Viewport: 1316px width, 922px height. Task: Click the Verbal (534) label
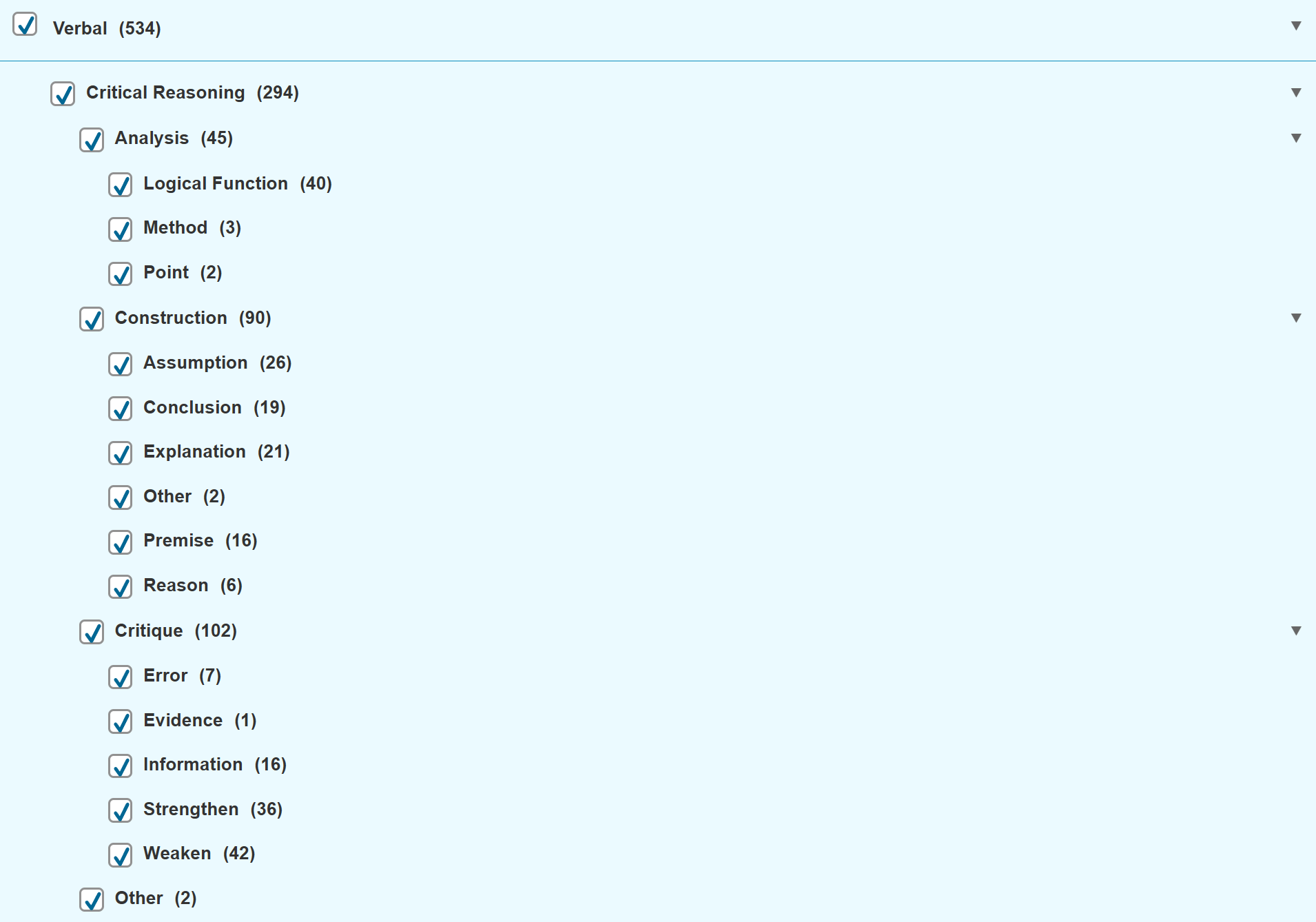(x=107, y=28)
